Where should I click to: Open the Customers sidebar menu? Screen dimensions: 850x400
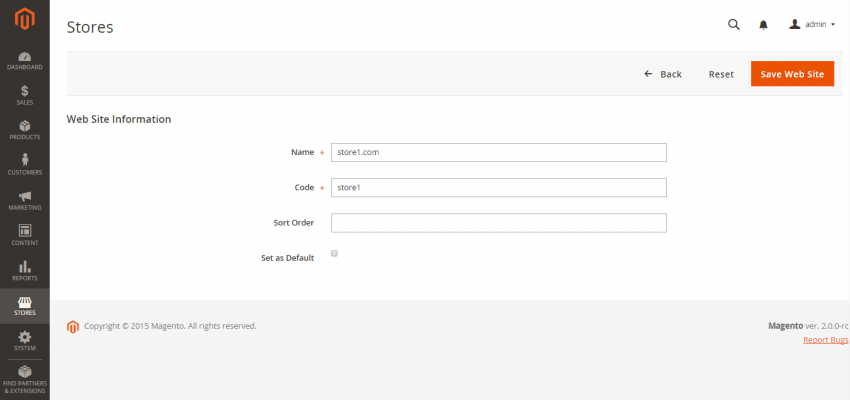coord(24,165)
